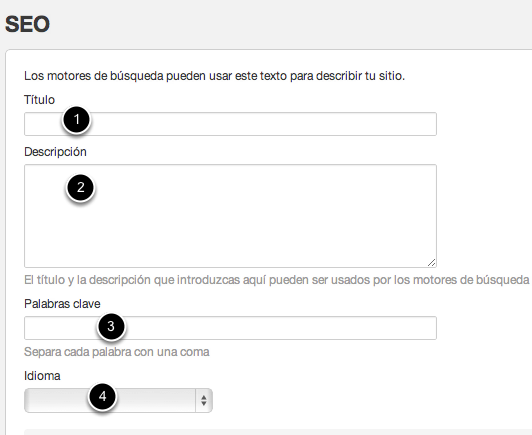Click the numbered marker 4 badge

(x=102, y=396)
